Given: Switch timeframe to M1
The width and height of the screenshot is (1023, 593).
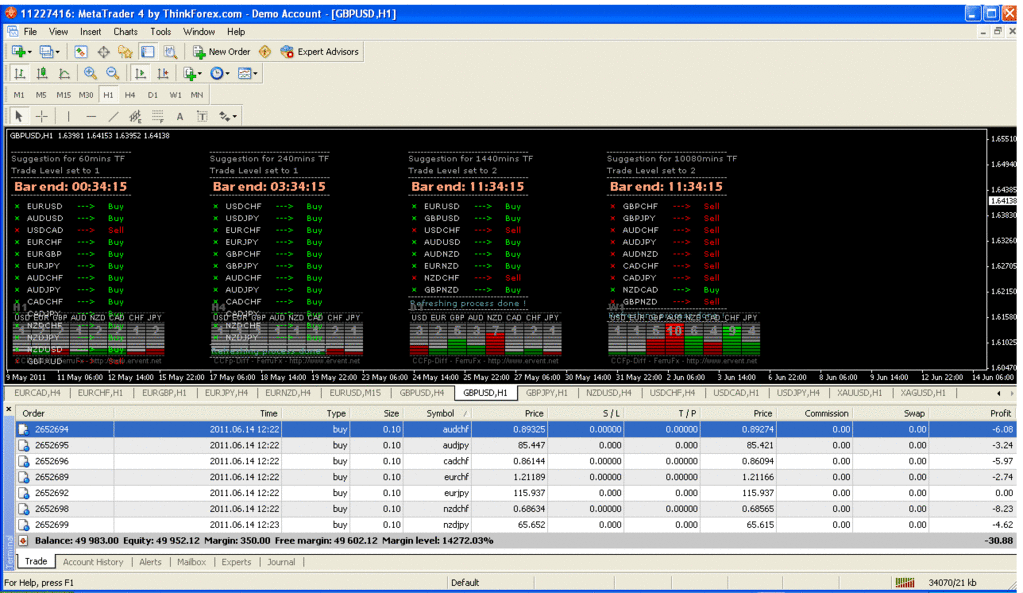Looking at the screenshot, I should click(19, 95).
